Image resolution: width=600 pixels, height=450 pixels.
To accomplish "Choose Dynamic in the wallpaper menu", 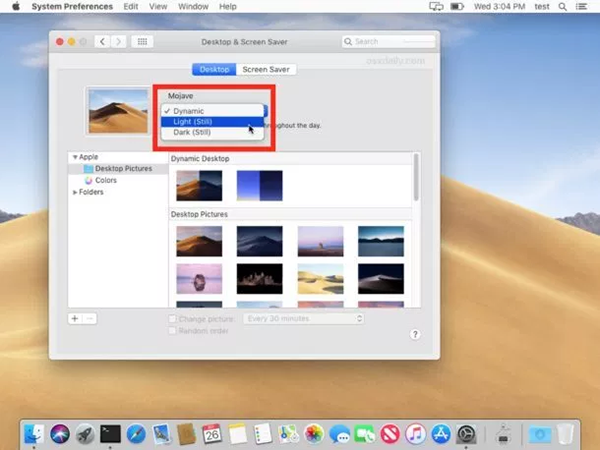I will pos(212,111).
